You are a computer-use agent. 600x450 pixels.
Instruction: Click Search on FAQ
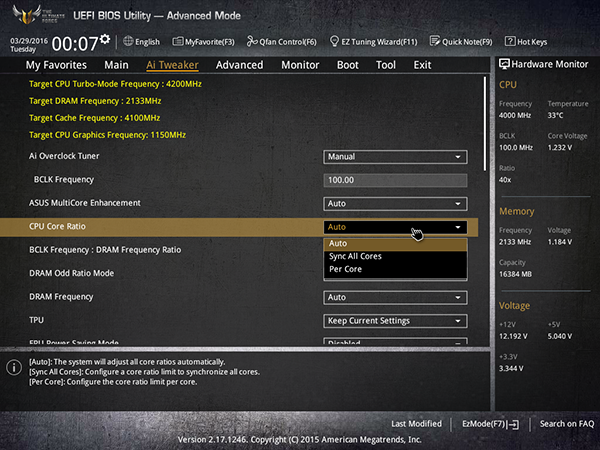tap(567, 424)
